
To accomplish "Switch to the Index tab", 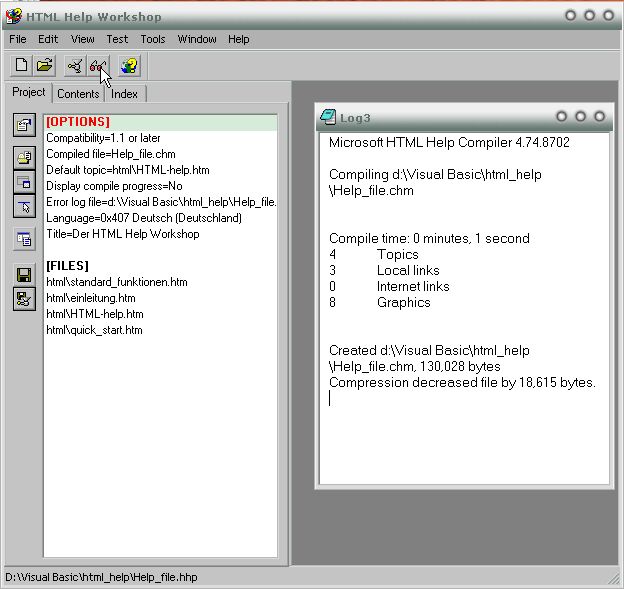I will pos(125,93).
